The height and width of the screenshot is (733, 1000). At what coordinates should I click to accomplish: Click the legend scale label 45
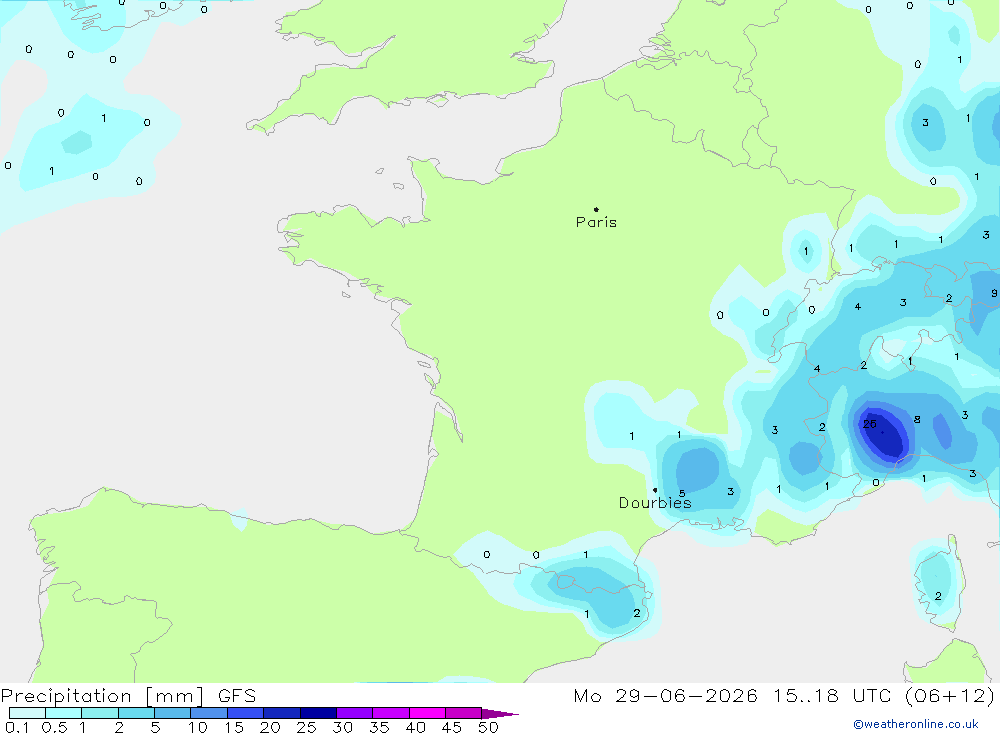(452, 727)
